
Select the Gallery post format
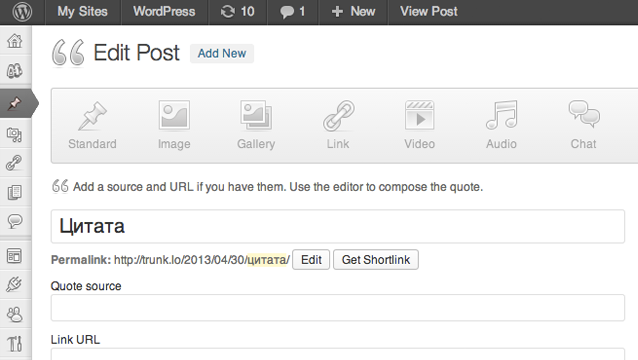tap(256, 125)
